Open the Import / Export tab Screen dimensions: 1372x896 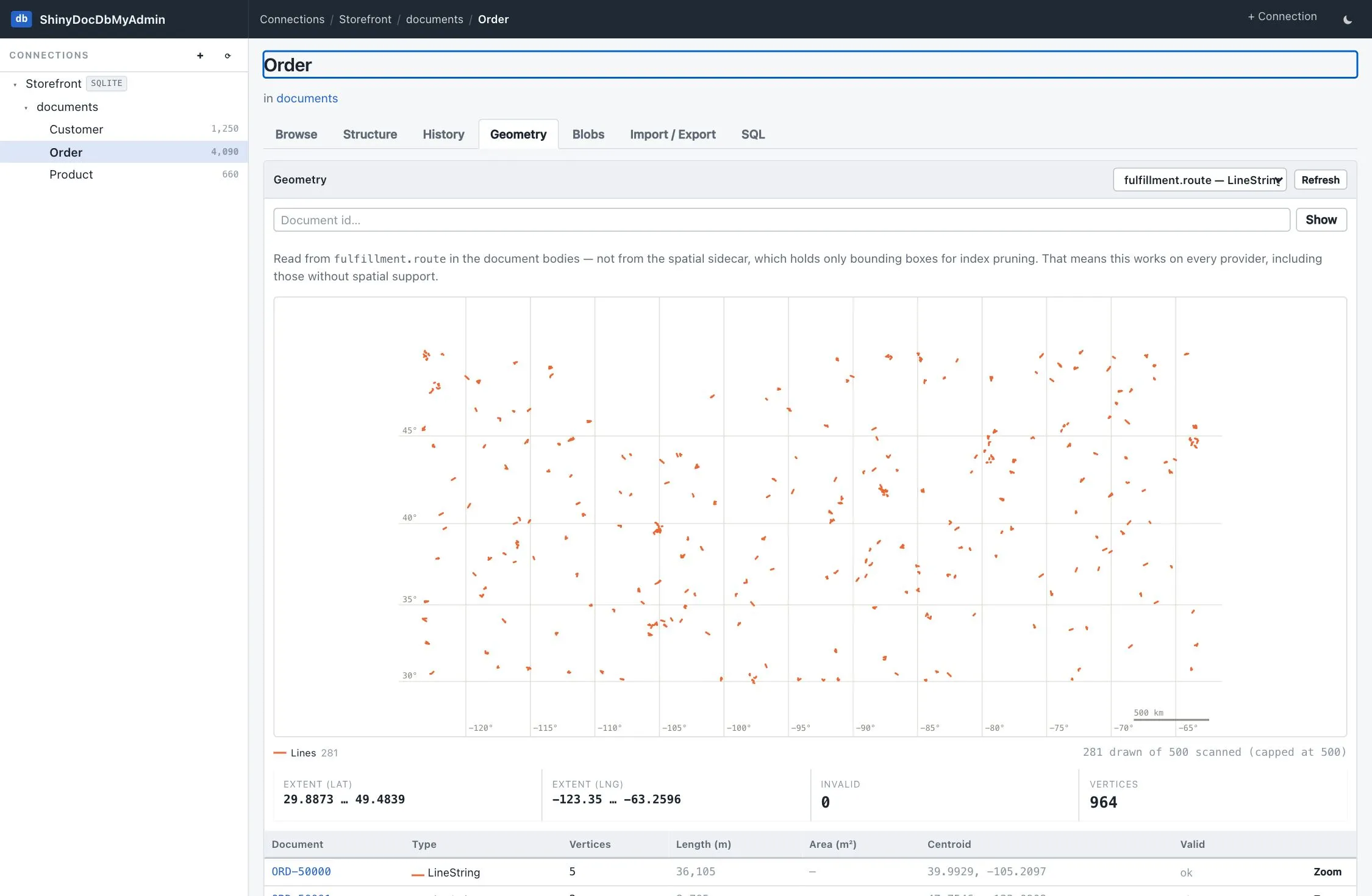click(673, 134)
